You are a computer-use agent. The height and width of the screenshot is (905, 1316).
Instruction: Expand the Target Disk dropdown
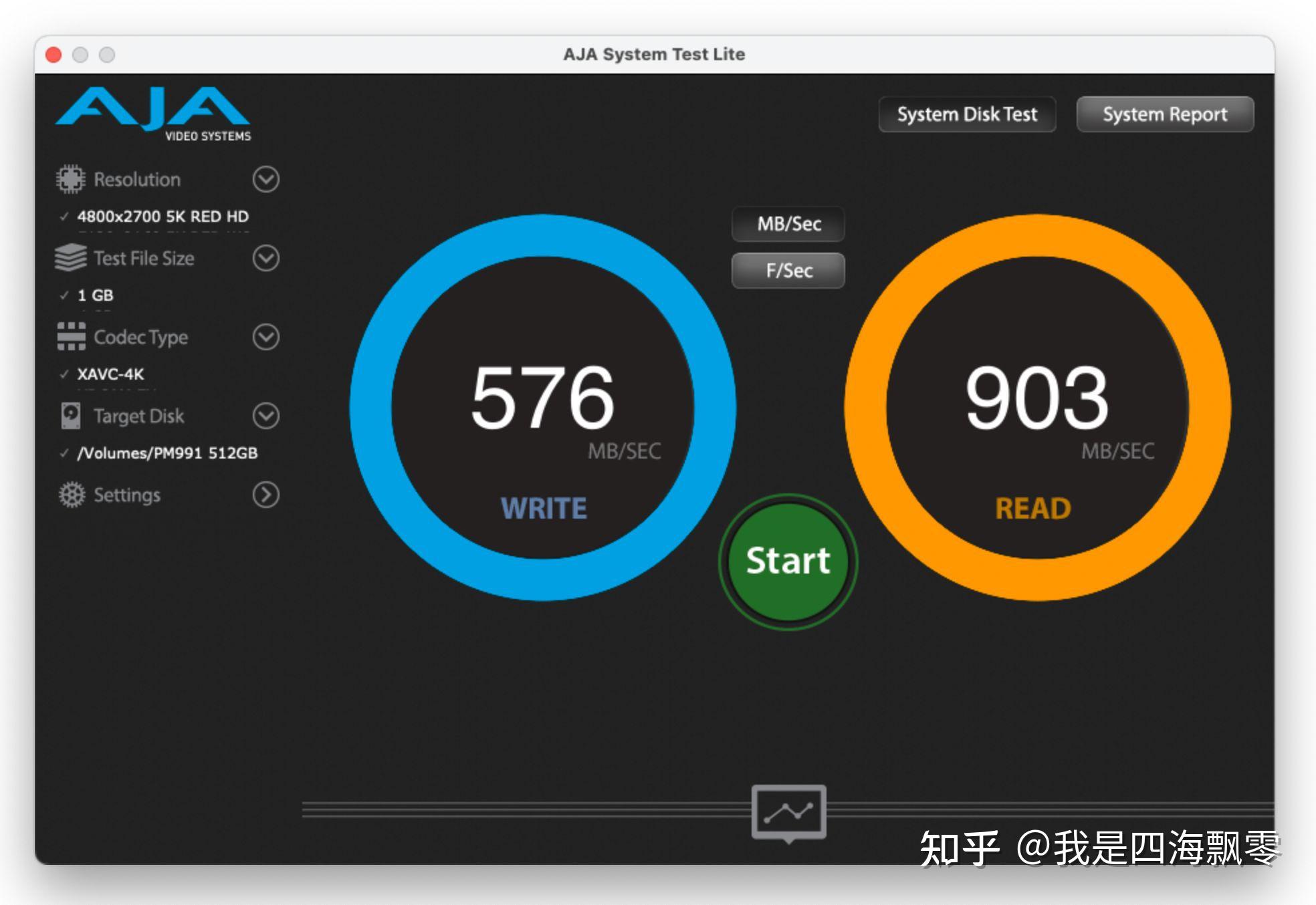pos(265,416)
